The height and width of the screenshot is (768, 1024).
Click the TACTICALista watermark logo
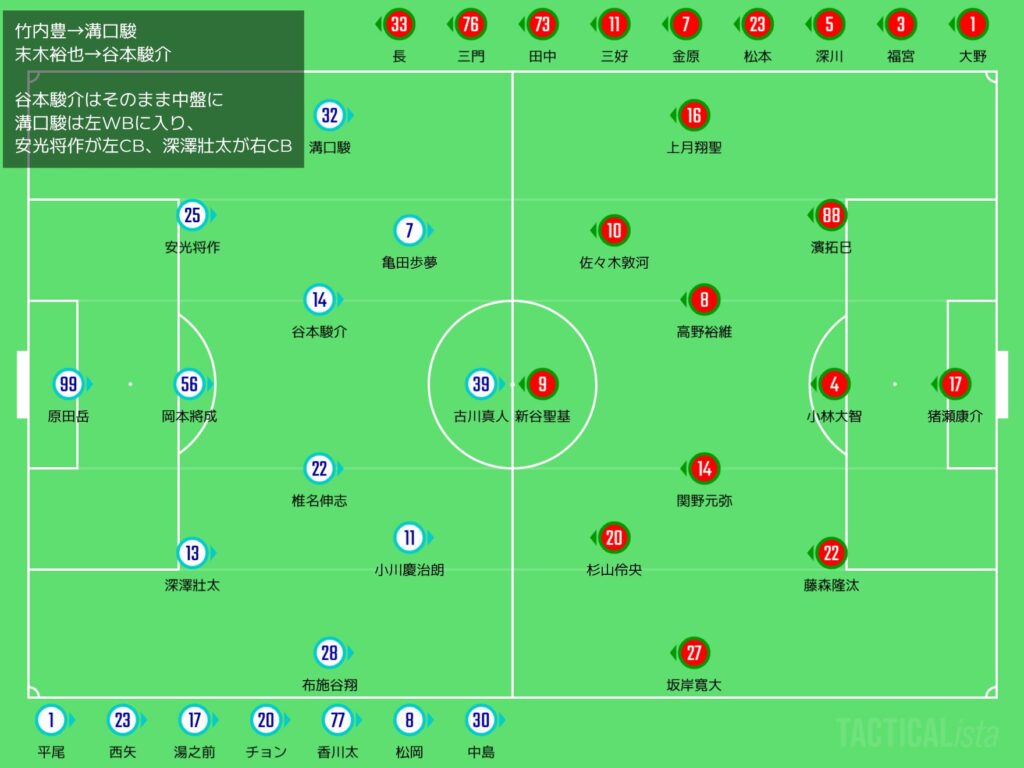(x=917, y=733)
